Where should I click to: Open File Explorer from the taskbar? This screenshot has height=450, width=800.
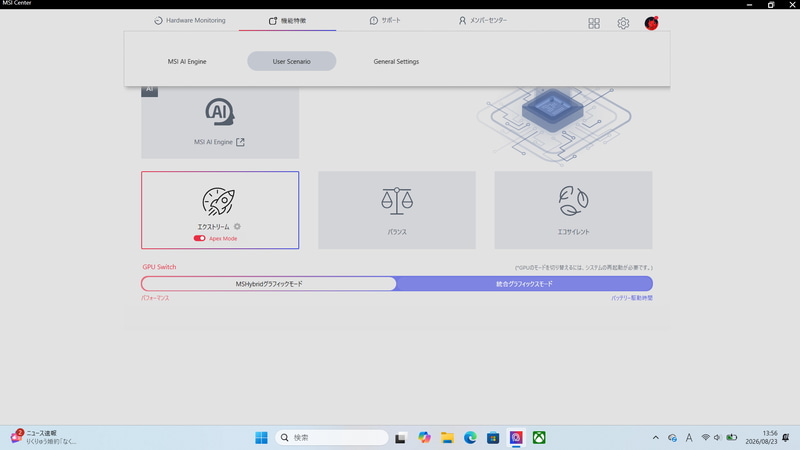point(447,438)
